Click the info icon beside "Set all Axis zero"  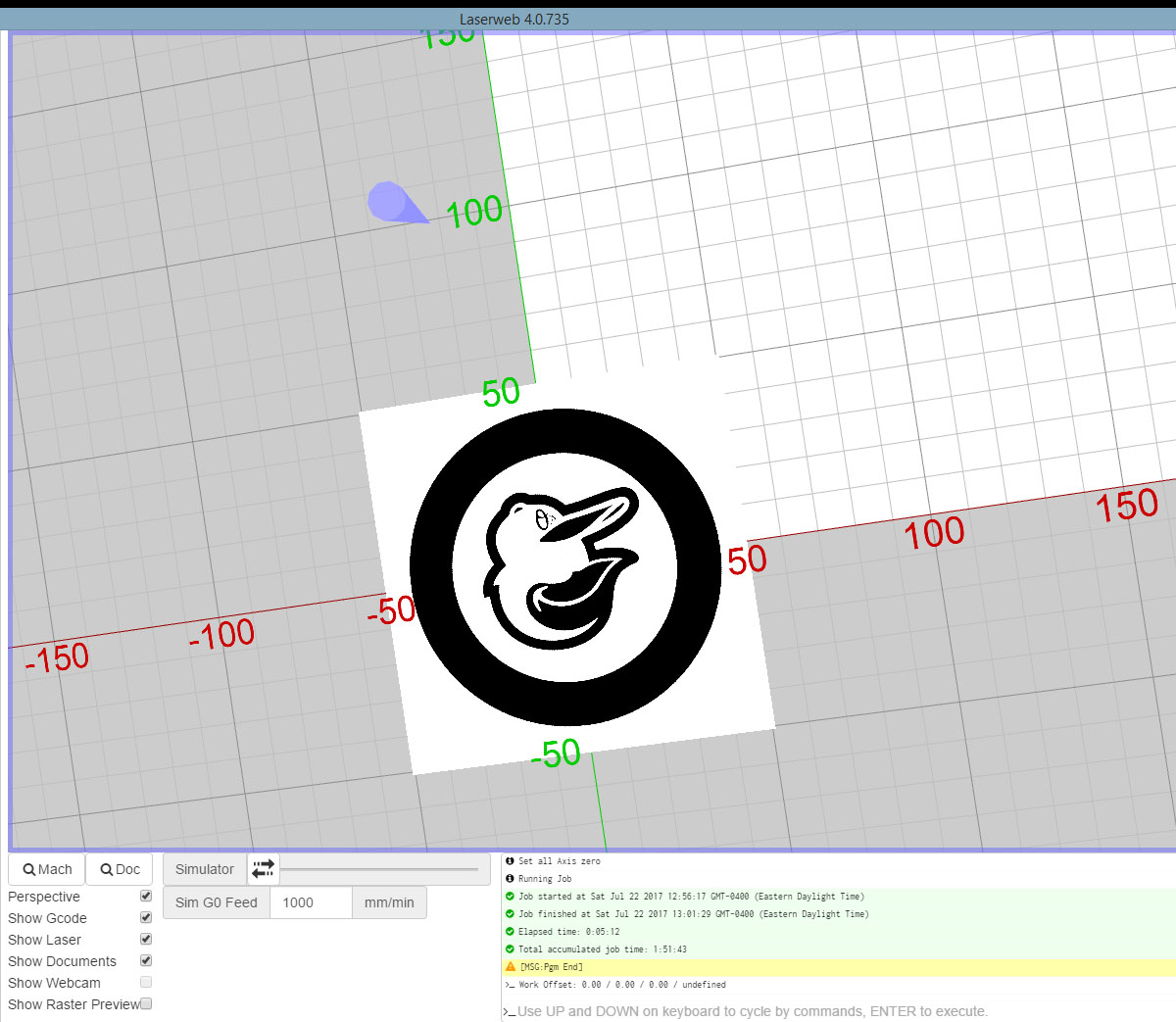coord(510,861)
